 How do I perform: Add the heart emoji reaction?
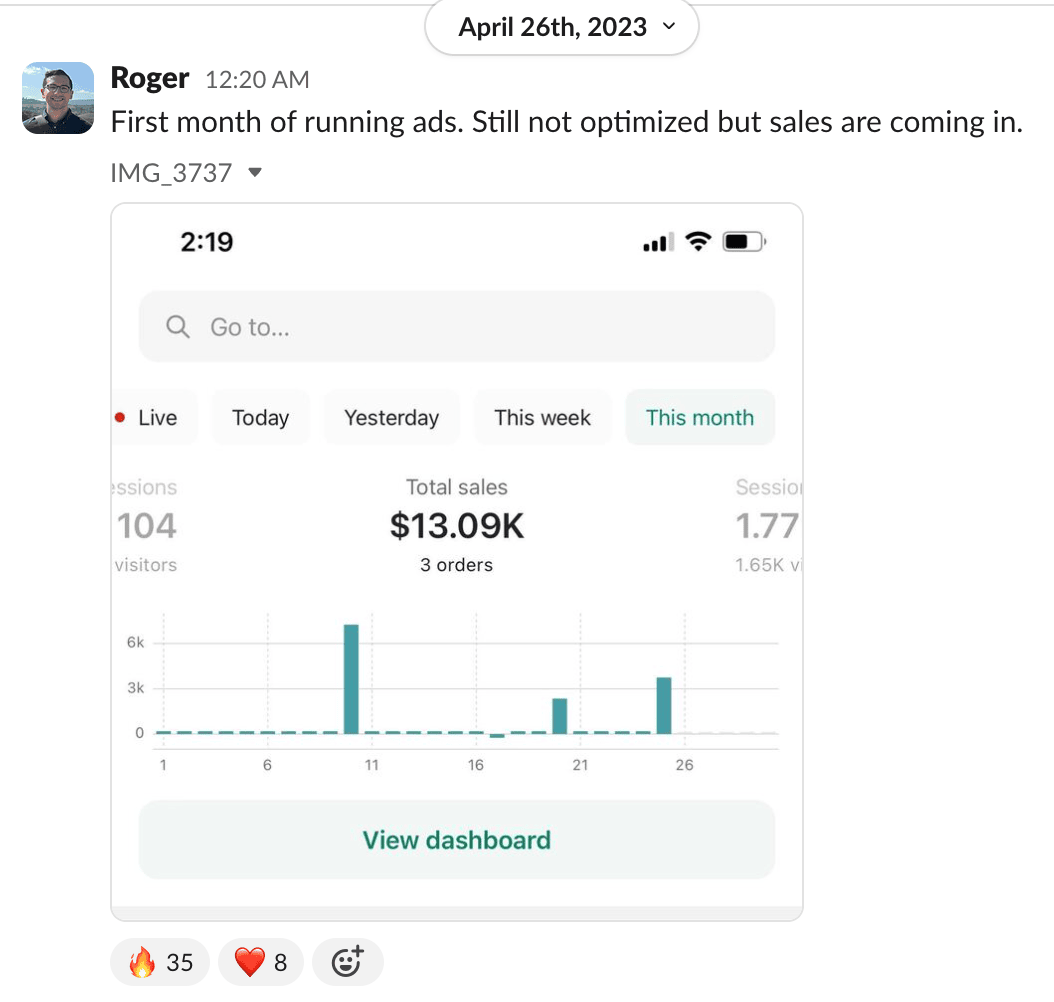click(260, 963)
